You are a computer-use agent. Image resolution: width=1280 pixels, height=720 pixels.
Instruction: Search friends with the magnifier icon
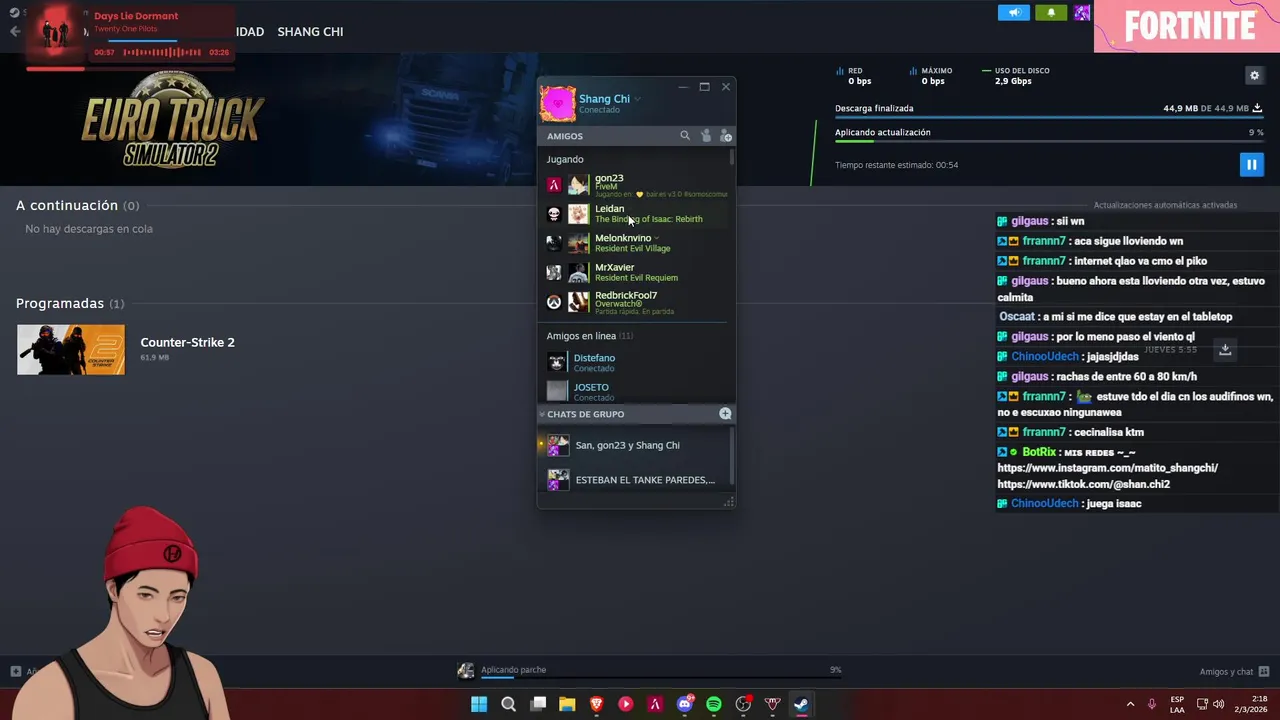(x=685, y=135)
